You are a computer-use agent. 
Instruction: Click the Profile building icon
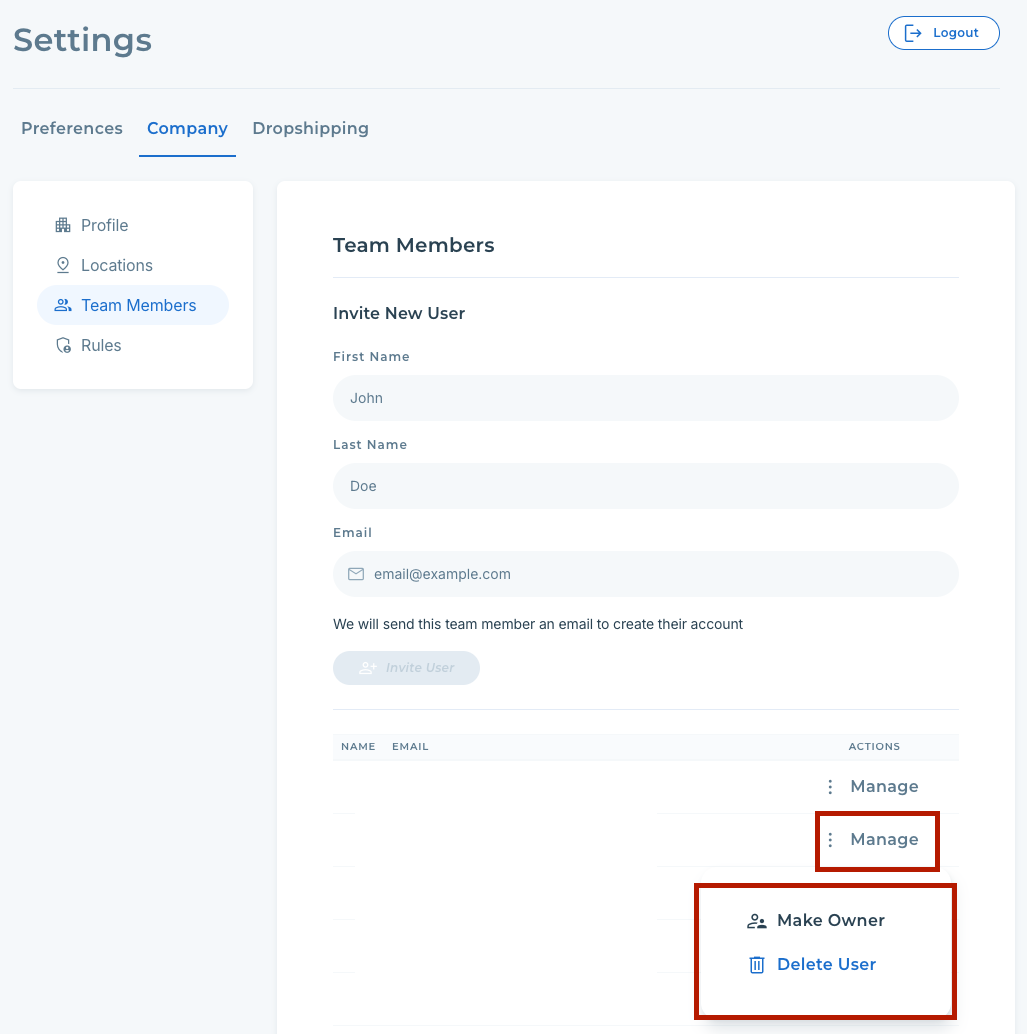coord(63,225)
